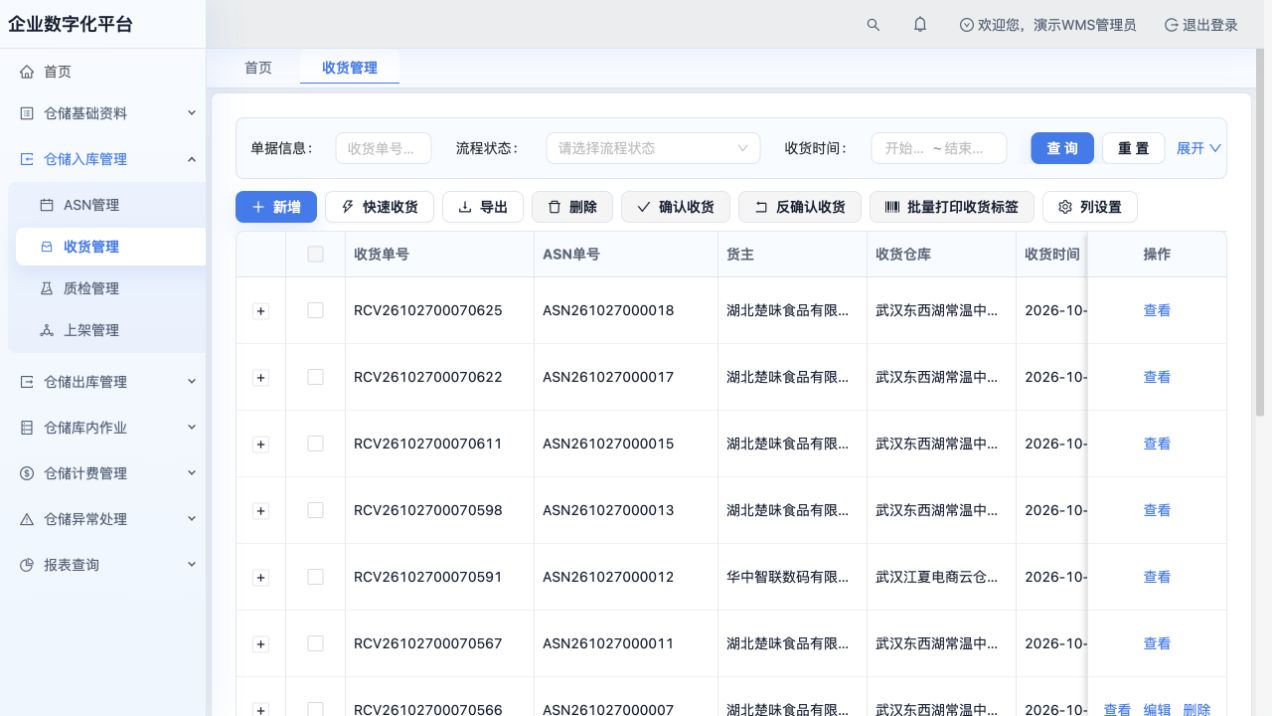
Task: Collapse the 仓储入库管理 sidebar menu
Action: [103, 159]
